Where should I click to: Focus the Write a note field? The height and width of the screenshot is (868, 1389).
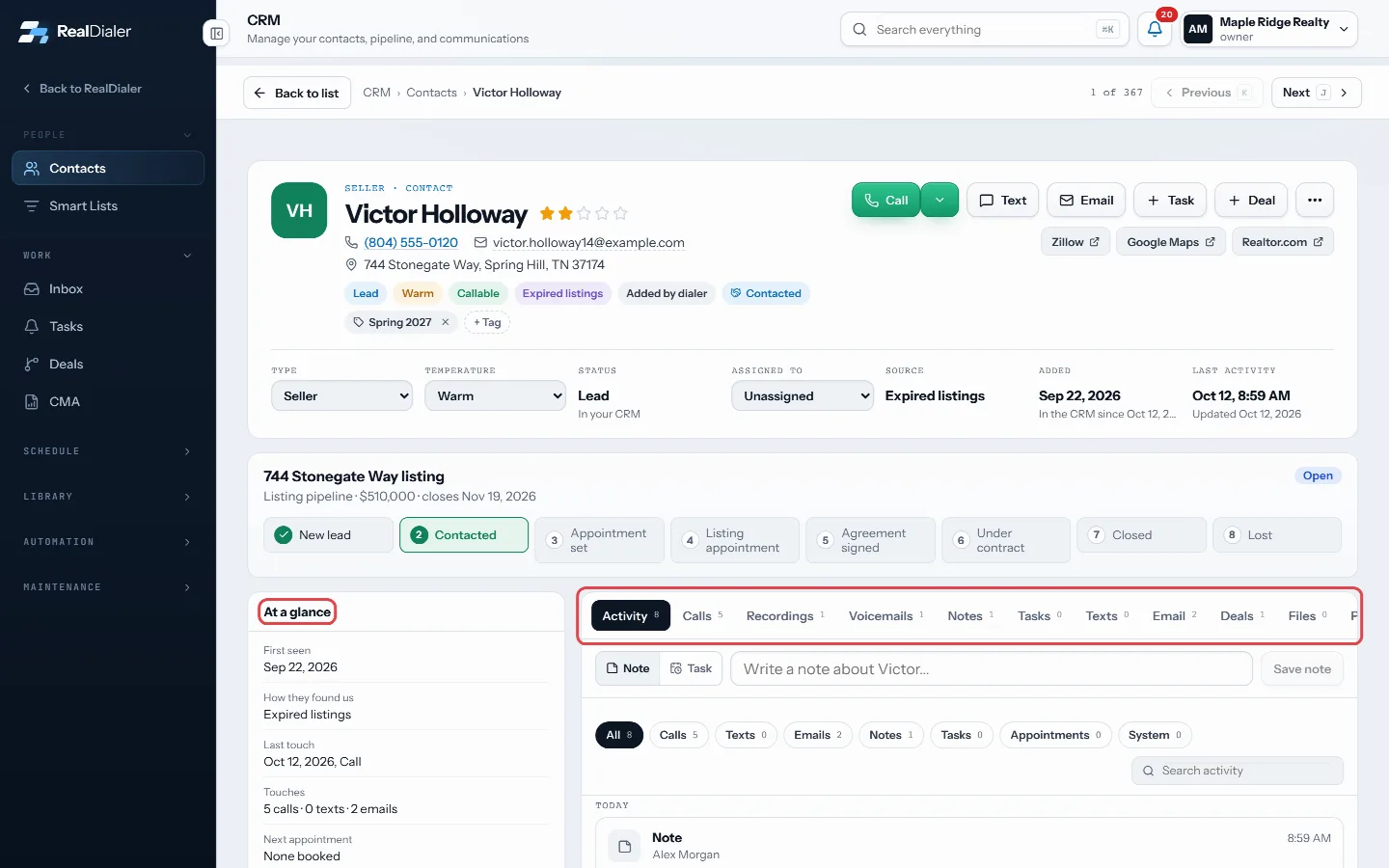992,668
